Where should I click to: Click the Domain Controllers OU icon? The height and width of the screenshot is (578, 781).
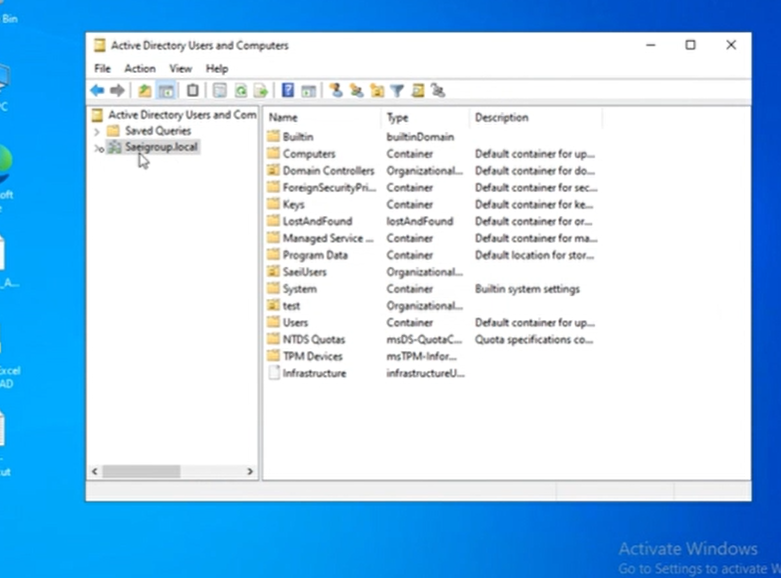273,170
